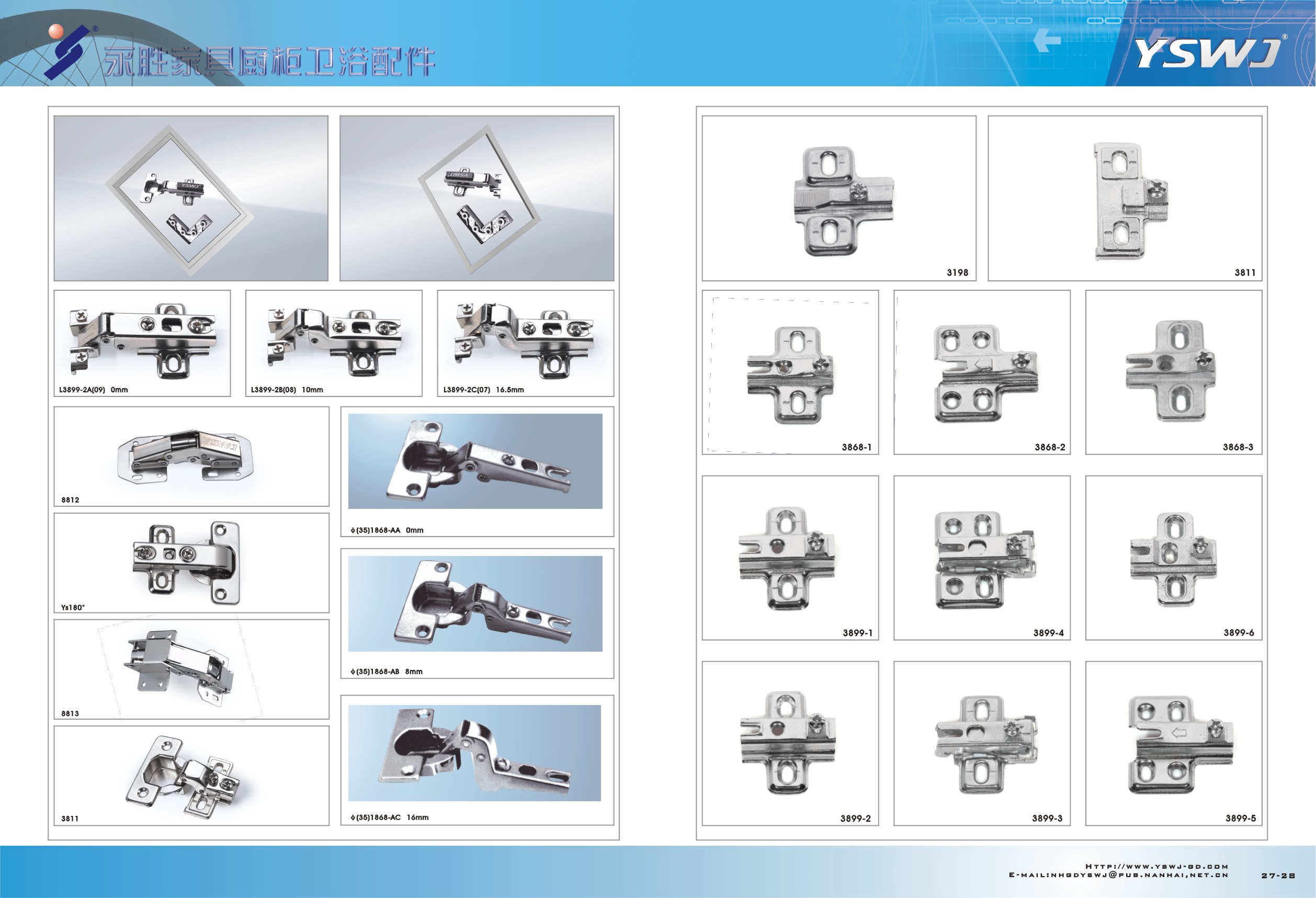
Task: Click the label "L3899-2C(07) 16.5mm"
Action: tap(483, 390)
